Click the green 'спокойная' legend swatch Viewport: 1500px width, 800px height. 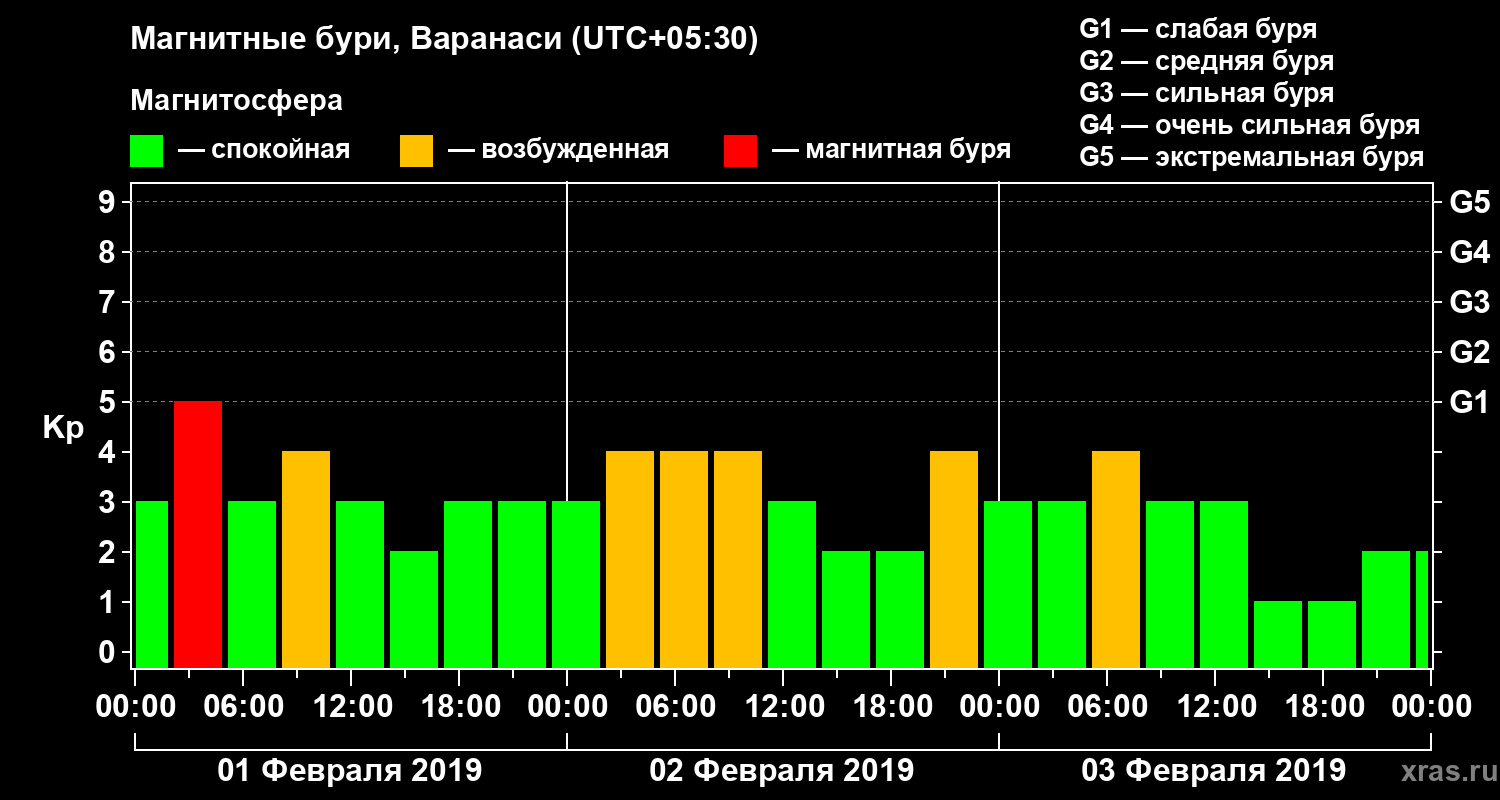pyautogui.click(x=147, y=150)
